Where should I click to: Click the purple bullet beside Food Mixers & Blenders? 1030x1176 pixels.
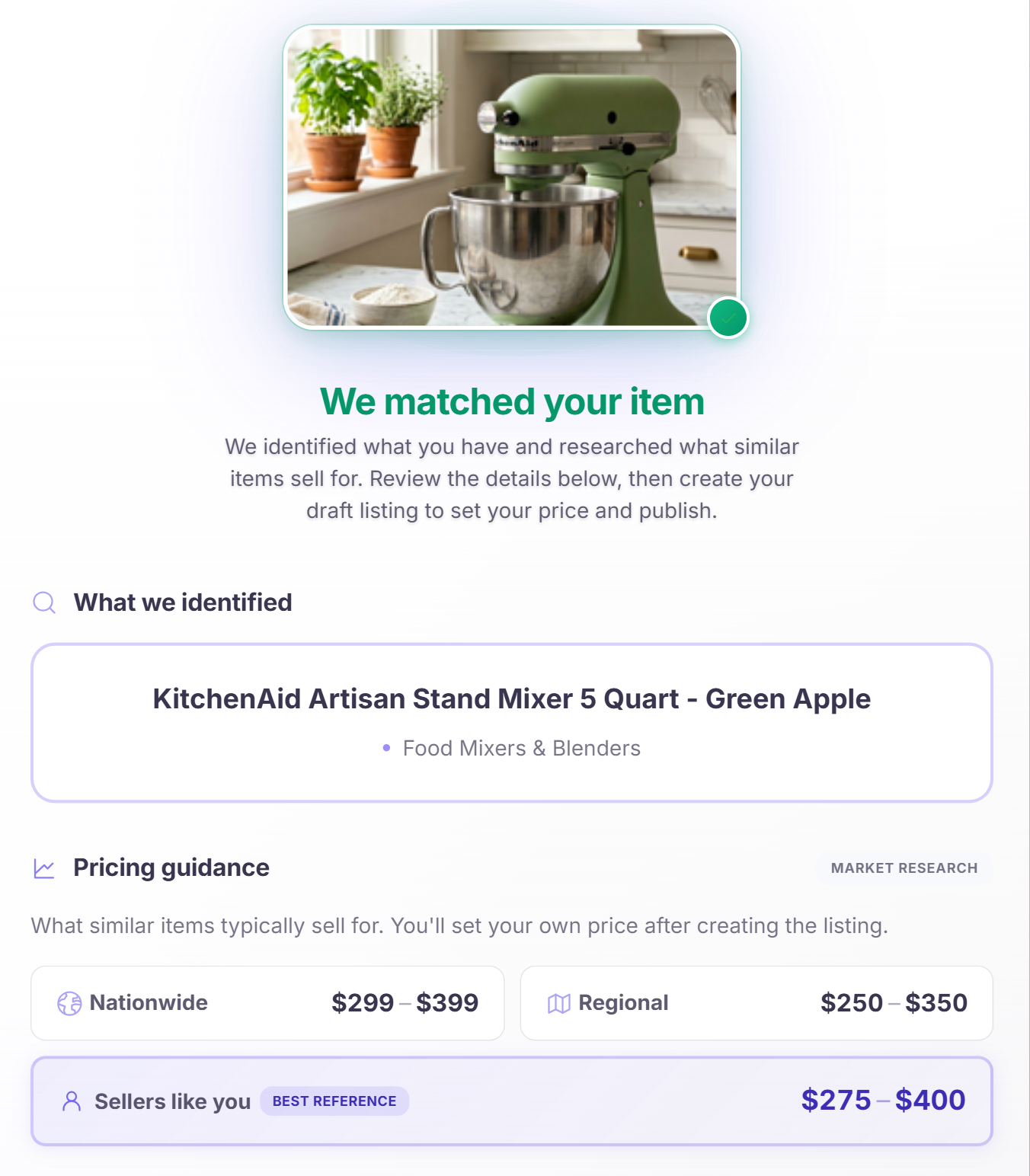pos(389,749)
